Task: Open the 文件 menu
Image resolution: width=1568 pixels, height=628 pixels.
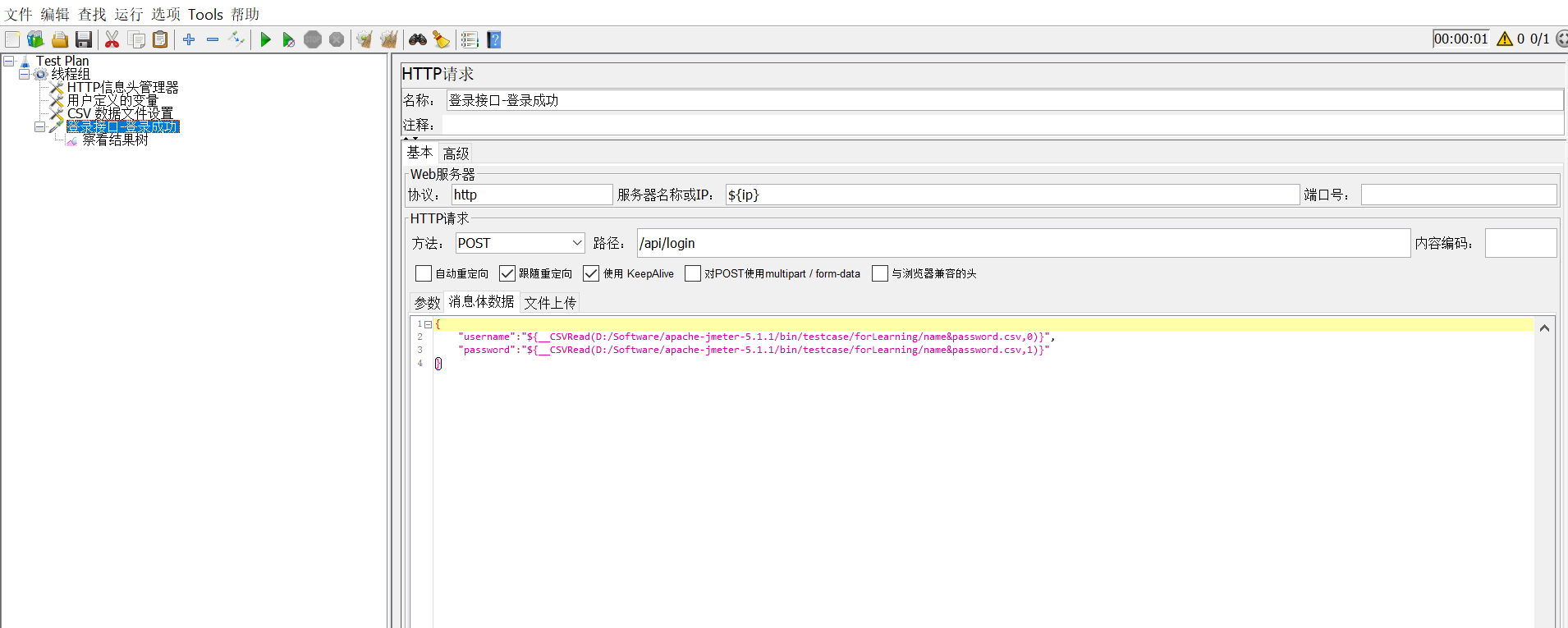Action: [19, 14]
